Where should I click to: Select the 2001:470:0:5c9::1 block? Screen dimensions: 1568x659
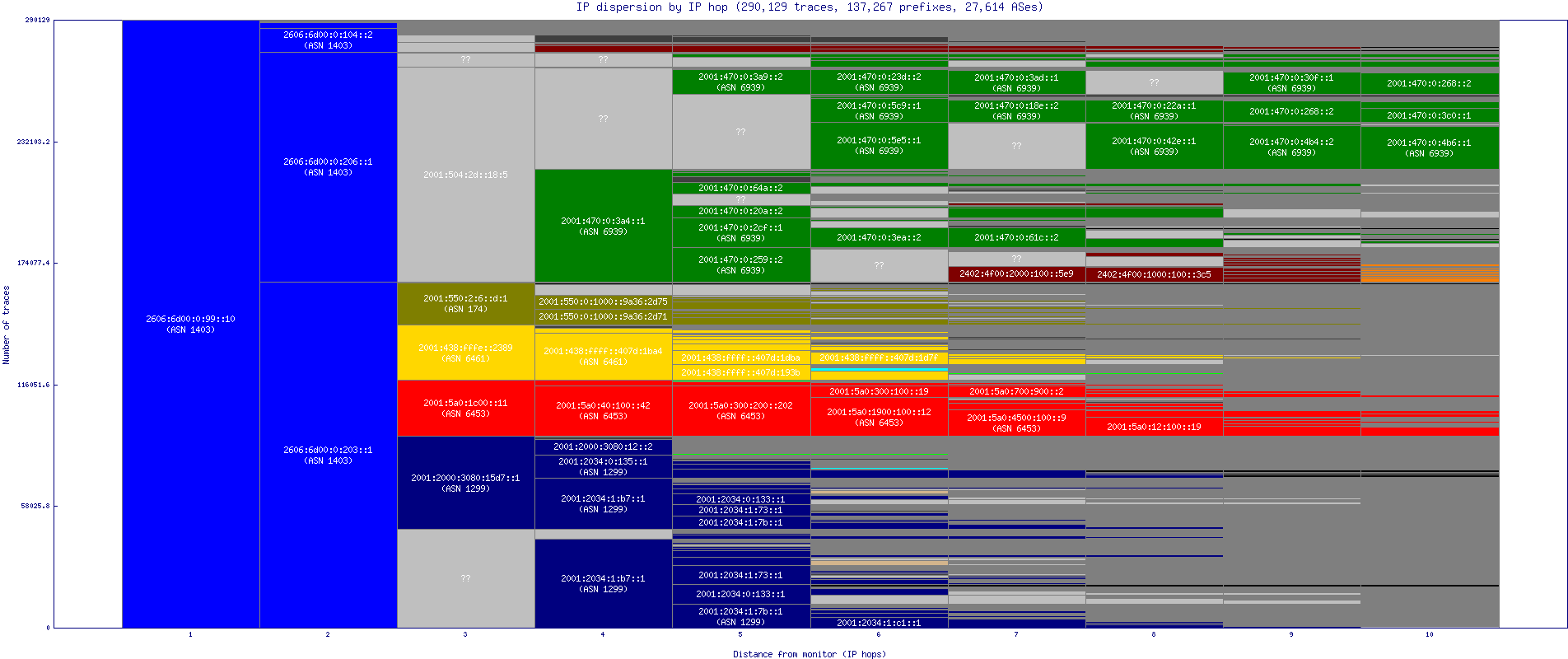880,110
